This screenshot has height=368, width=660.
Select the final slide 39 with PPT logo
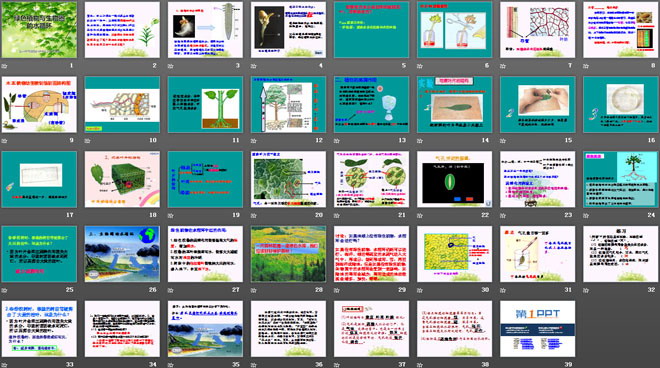point(538,329)
